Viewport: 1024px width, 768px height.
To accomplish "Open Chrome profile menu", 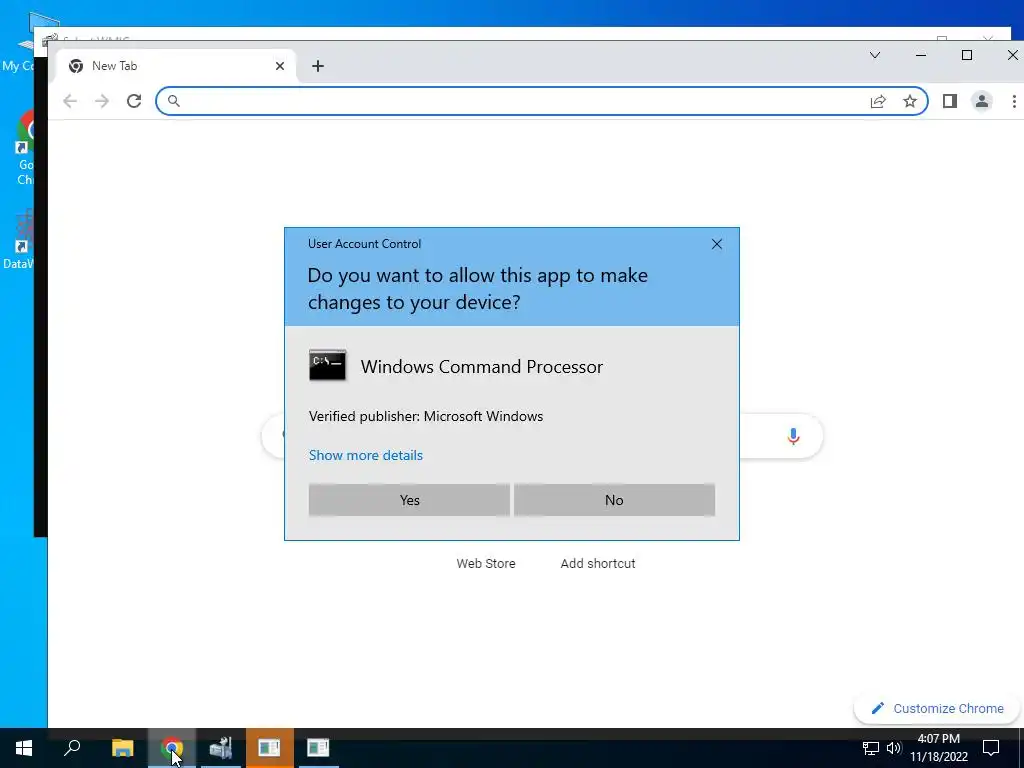I will (x=982, y=101).
